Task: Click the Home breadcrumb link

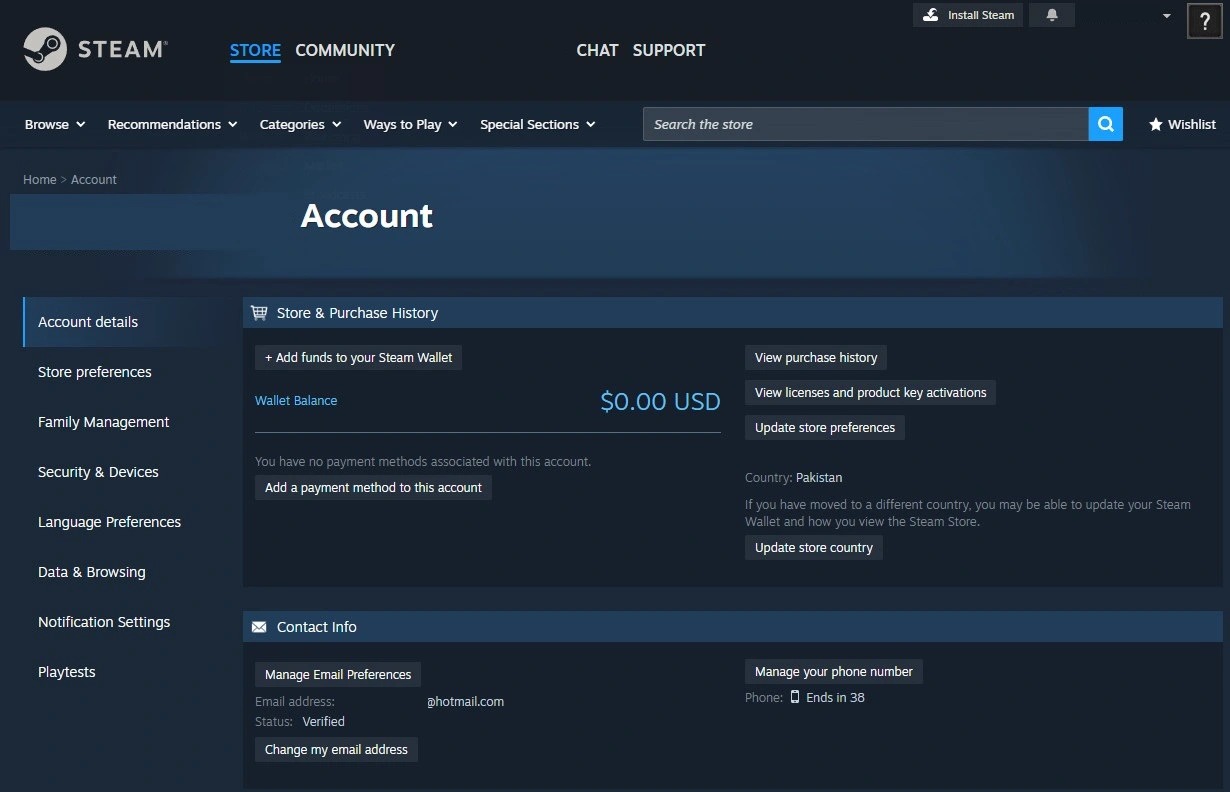Action: [40, 180]
